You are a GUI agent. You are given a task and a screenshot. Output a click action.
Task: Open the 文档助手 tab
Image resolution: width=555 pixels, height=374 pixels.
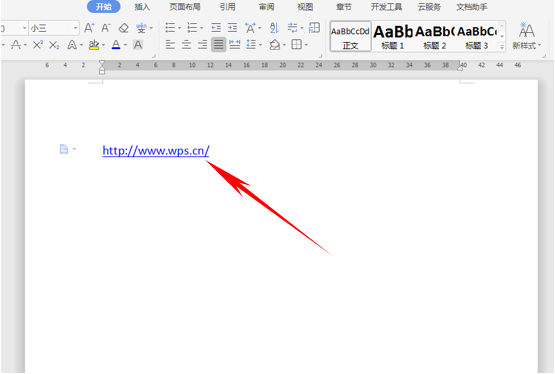[x=471, y=7]
